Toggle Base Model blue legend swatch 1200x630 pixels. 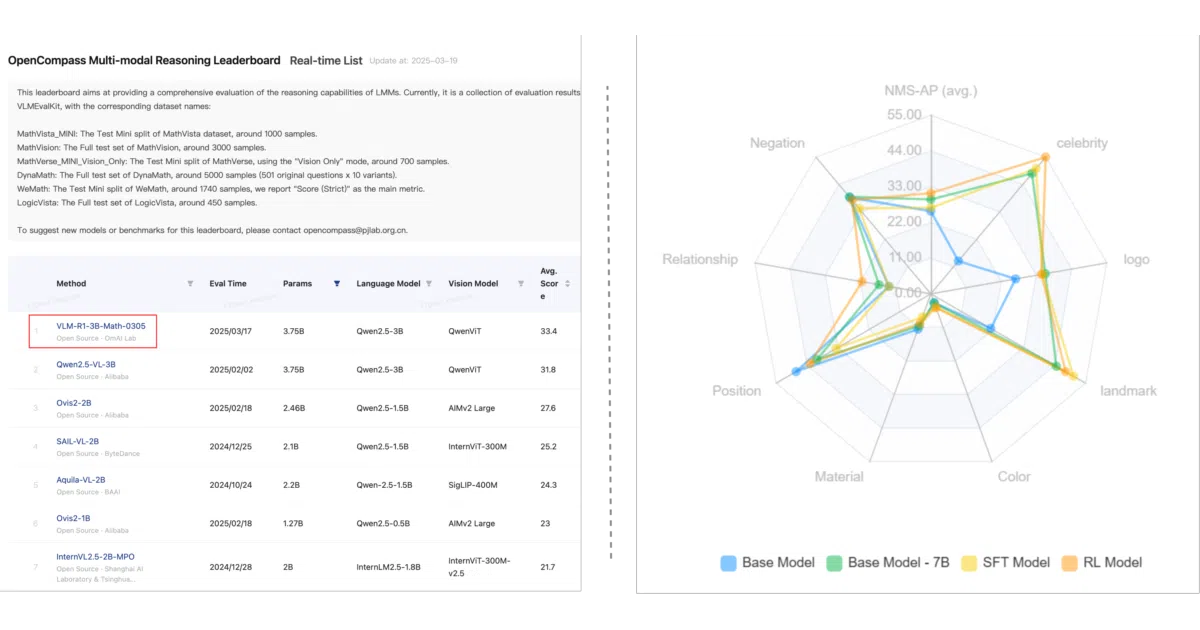pyautogui.click(x=729, y=563)
